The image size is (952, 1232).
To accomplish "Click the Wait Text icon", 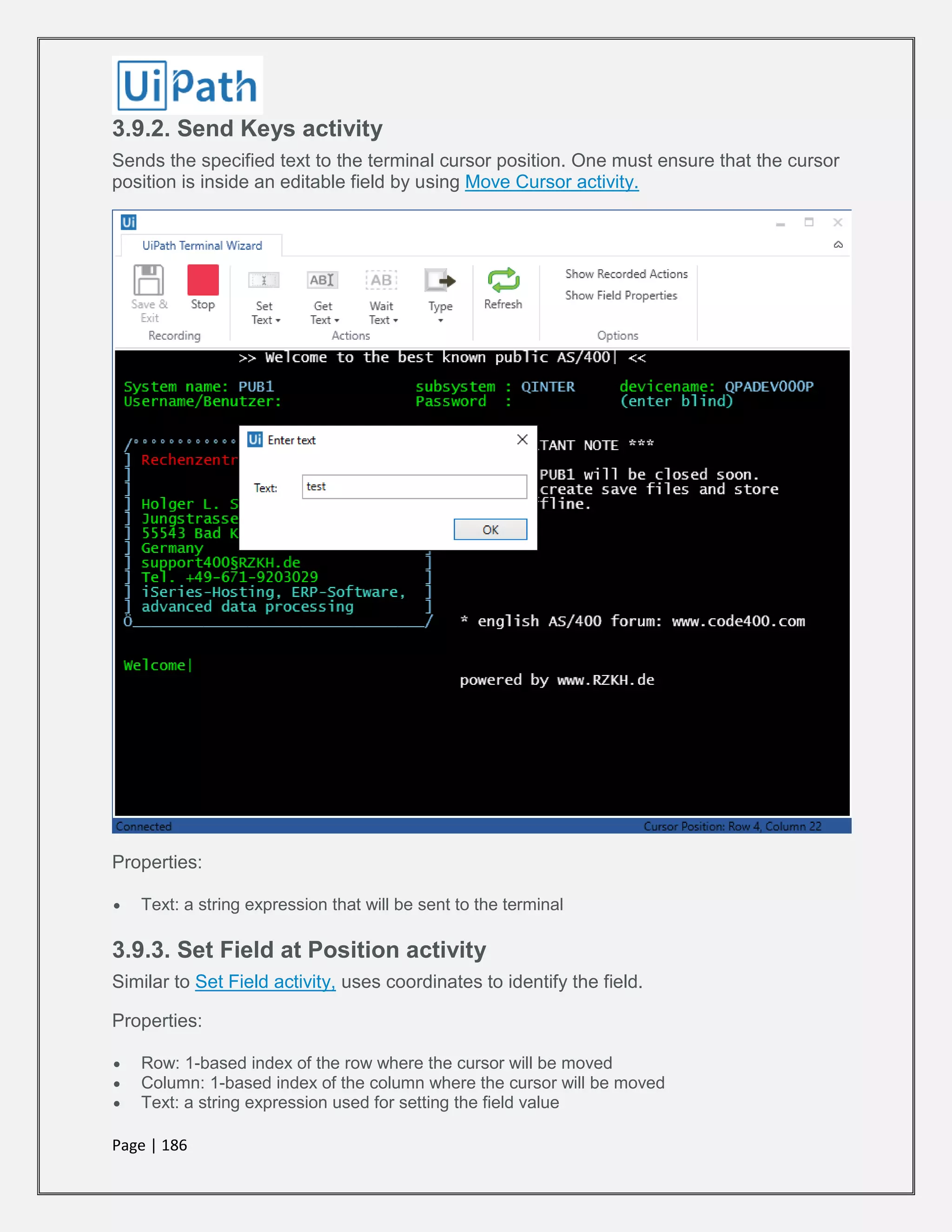I will click(381, 280).
